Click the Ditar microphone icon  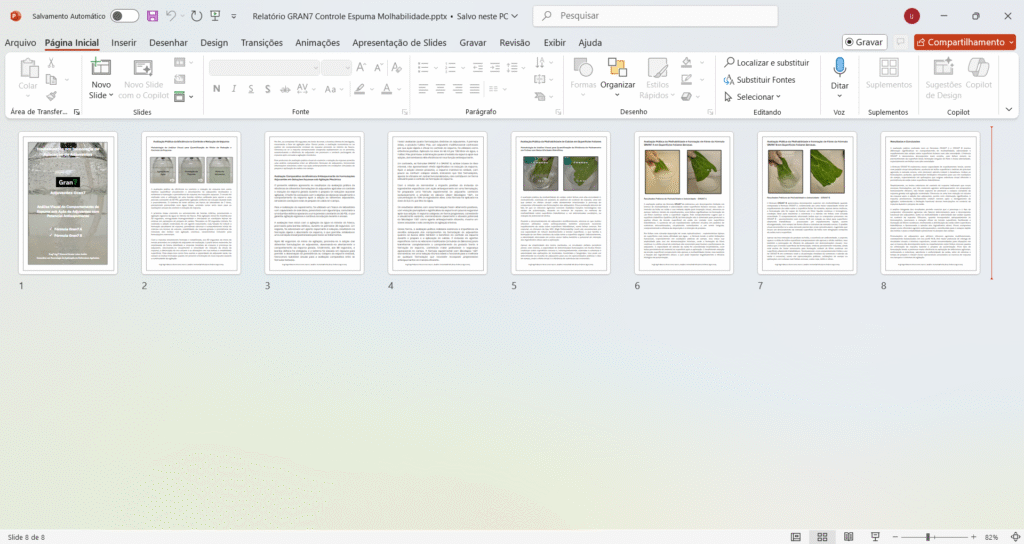point(839,67)
